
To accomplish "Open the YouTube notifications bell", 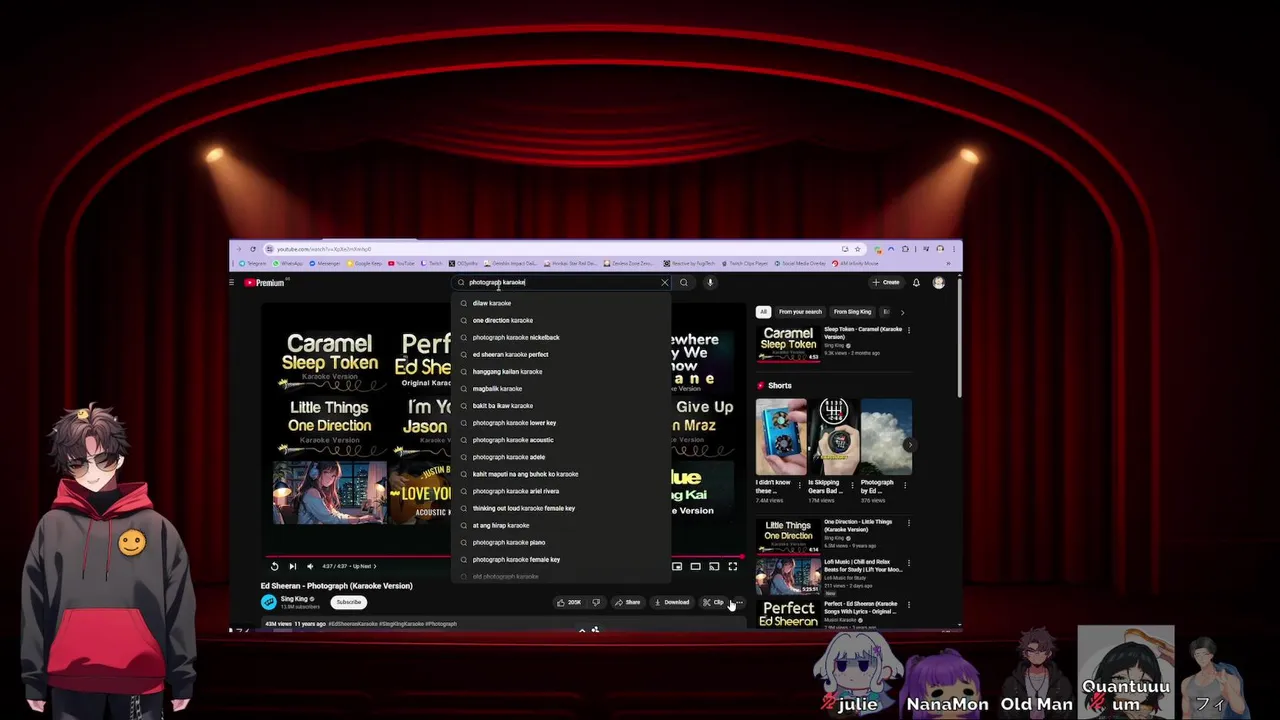I will (x=916, y=283).
